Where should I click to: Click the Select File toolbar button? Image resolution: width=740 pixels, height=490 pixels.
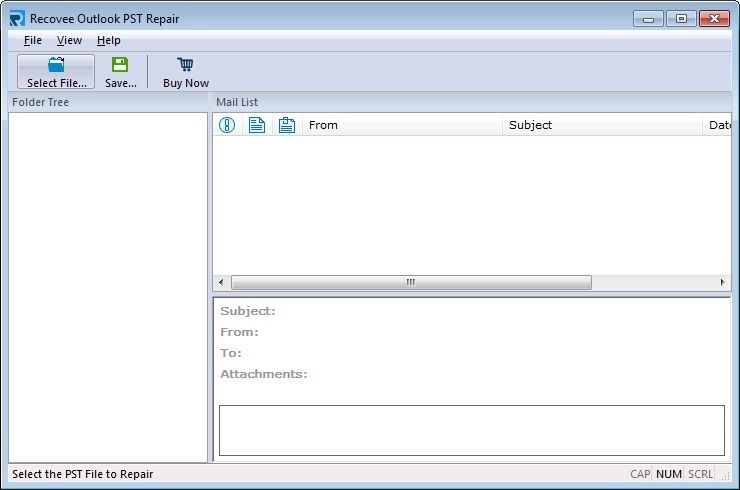click(56, 72)
